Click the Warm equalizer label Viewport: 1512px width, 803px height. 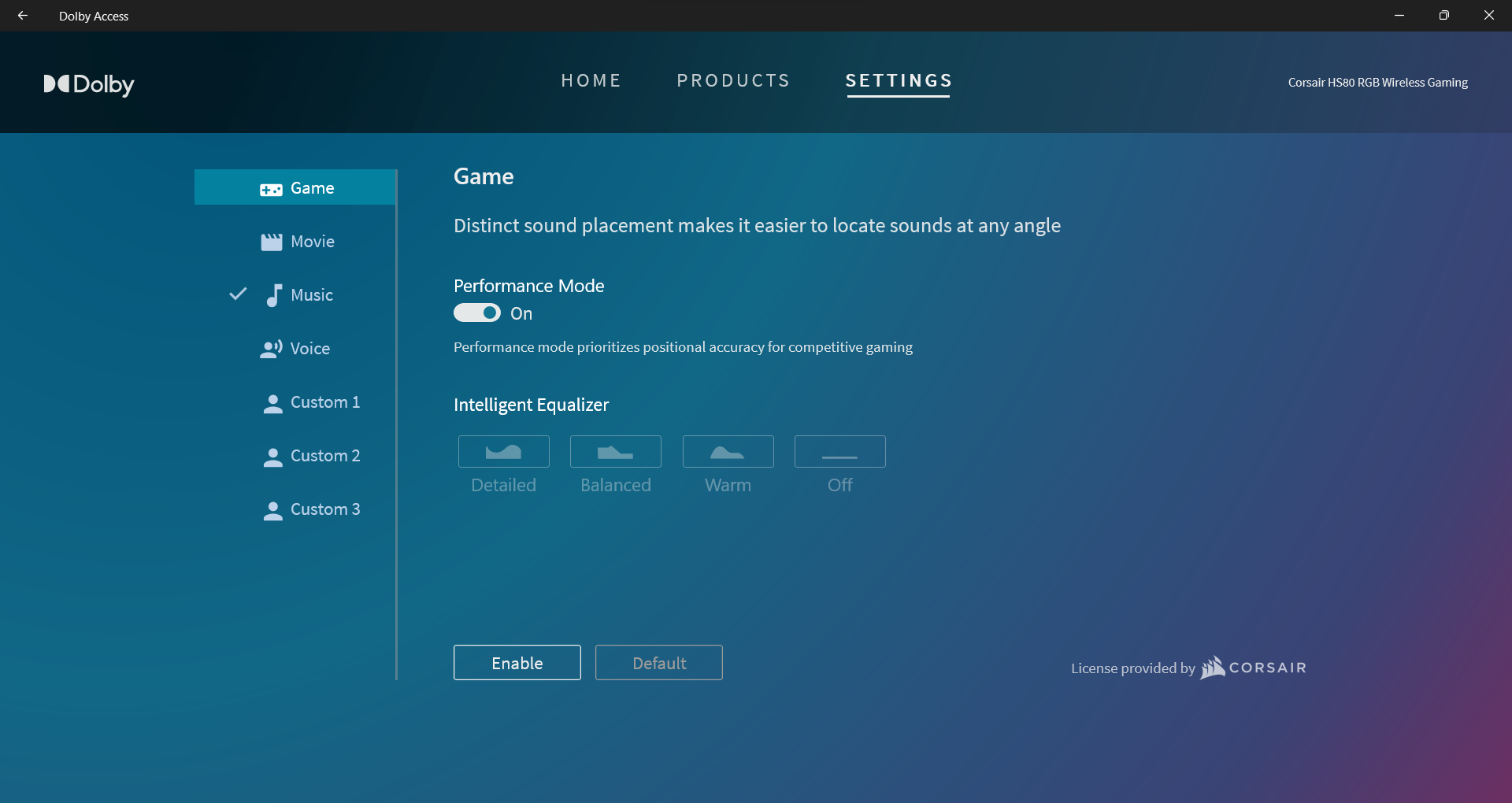coord(728,485)
